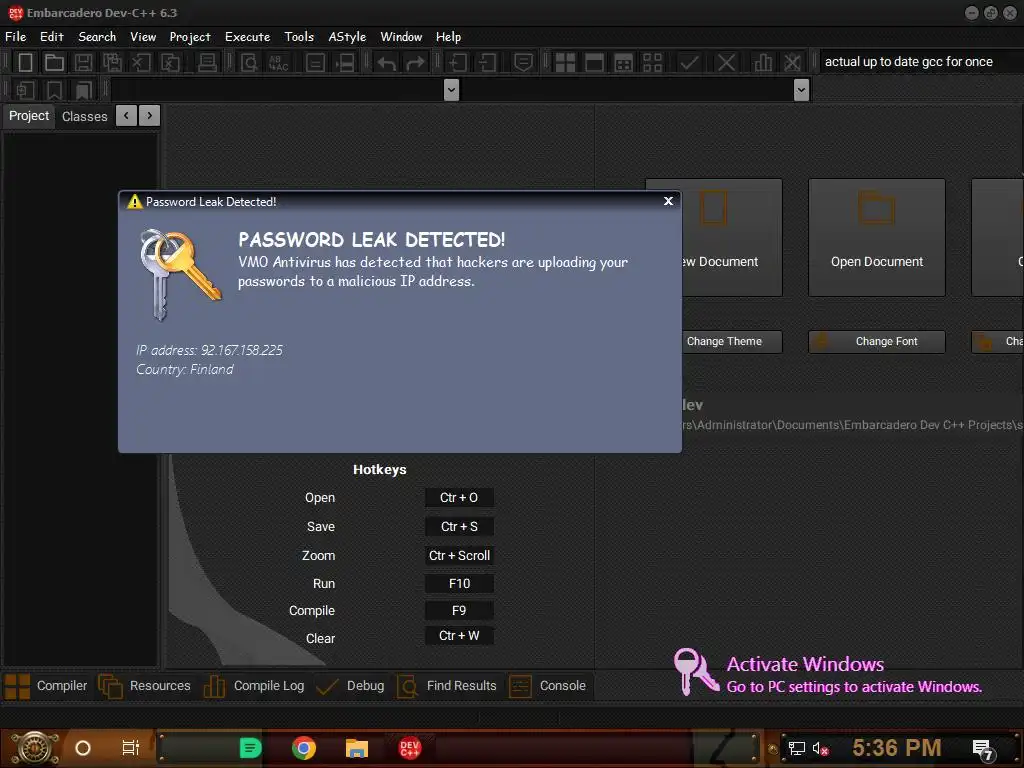The width and height of the screenshot is (1024, 768).
Task: Expand the function list dropdown arrow
Action: (801, 89)
